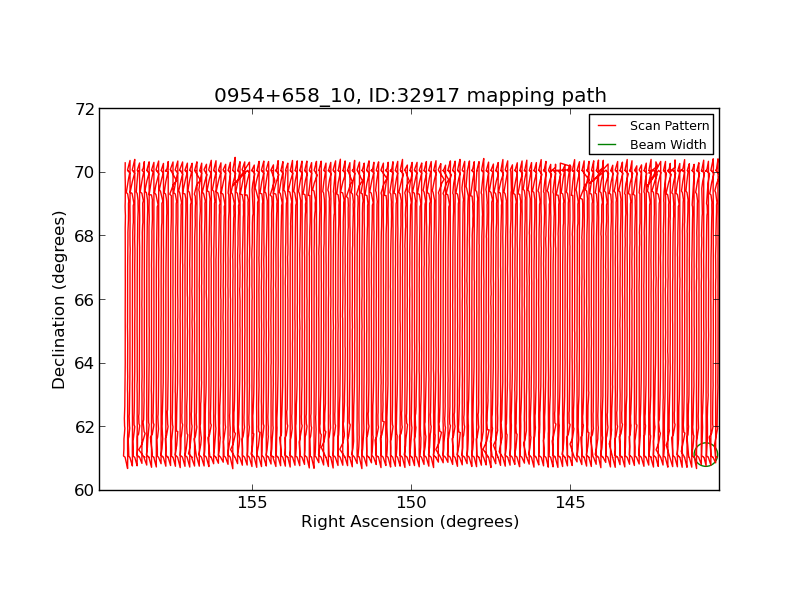The height and width of the screenshot is (600, 800).
Task: Click the red Scan Pattern legend line
Action: point(606,126)
